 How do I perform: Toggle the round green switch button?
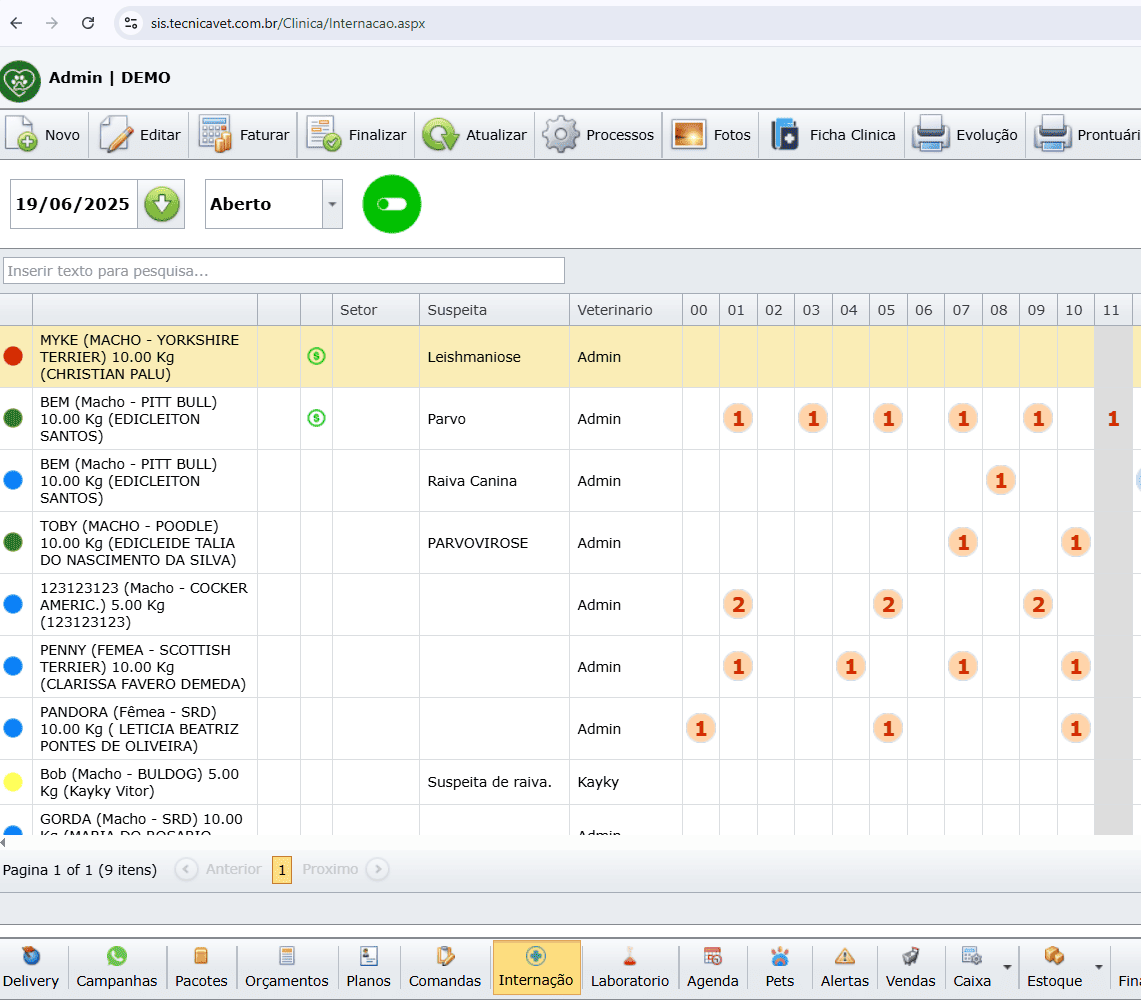point(392,204)
